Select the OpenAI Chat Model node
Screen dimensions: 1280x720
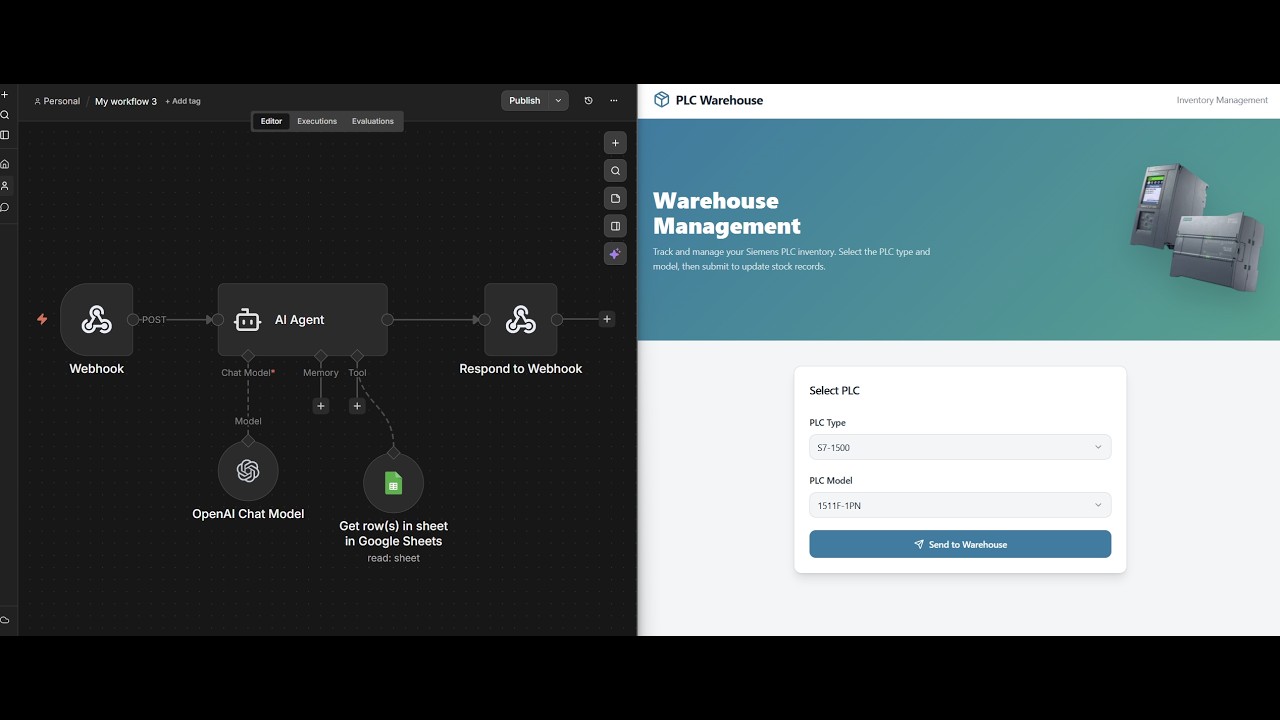pyautogui.click(x=248, y=472)
